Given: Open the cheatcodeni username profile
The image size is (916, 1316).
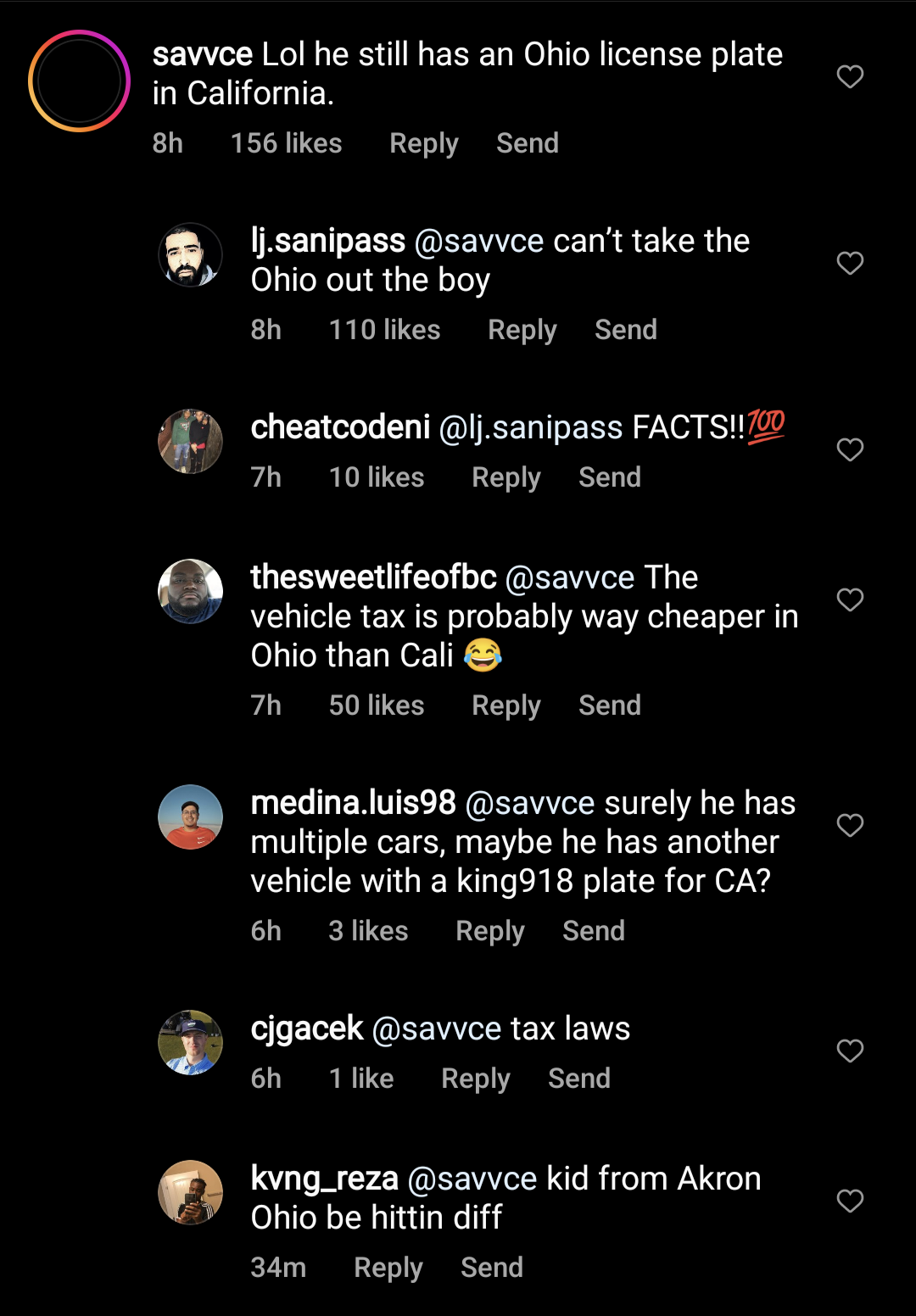Looking at the screenshot, I should [340, 427].
